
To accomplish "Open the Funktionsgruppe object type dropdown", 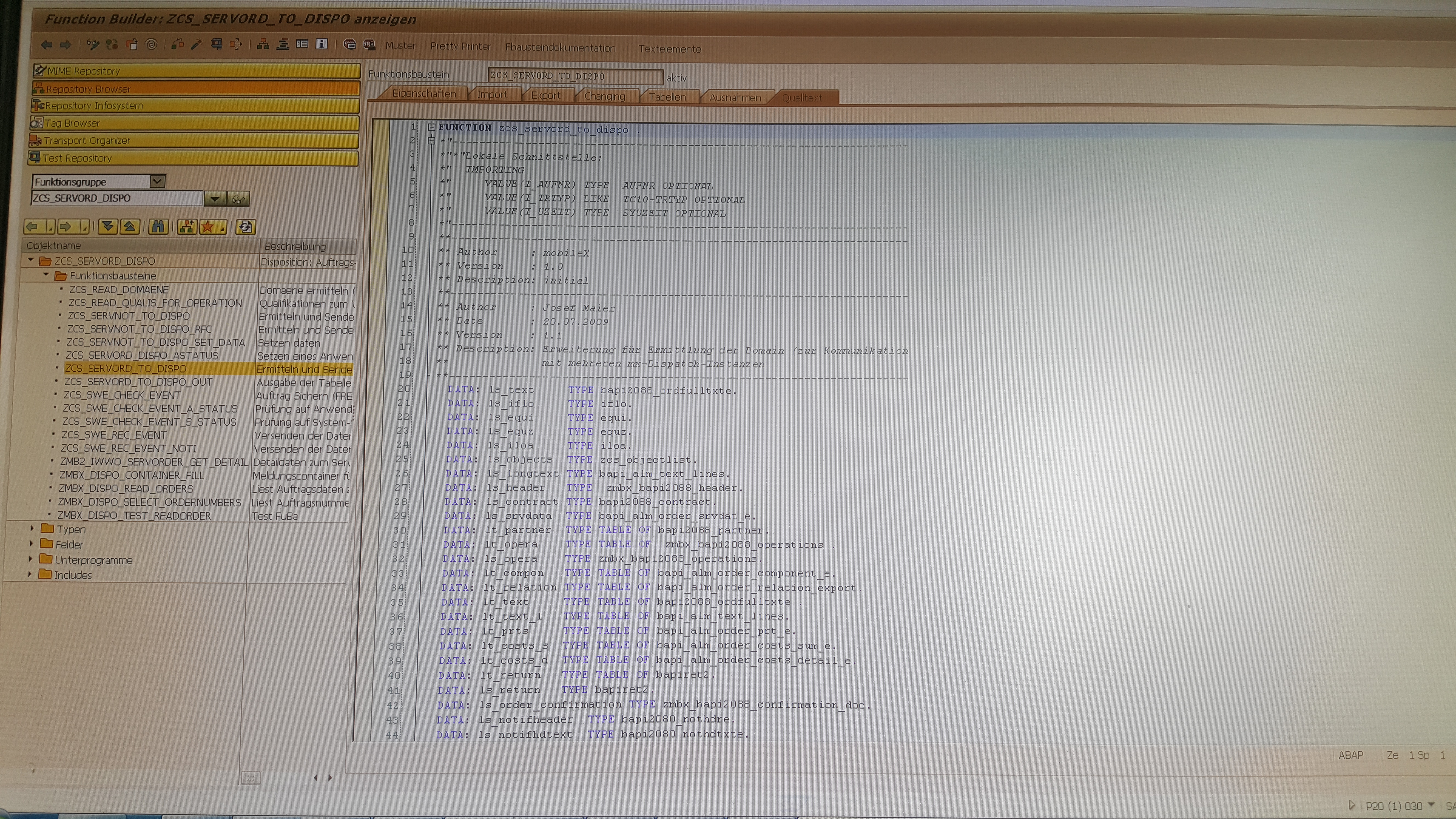I will [157, 181].
